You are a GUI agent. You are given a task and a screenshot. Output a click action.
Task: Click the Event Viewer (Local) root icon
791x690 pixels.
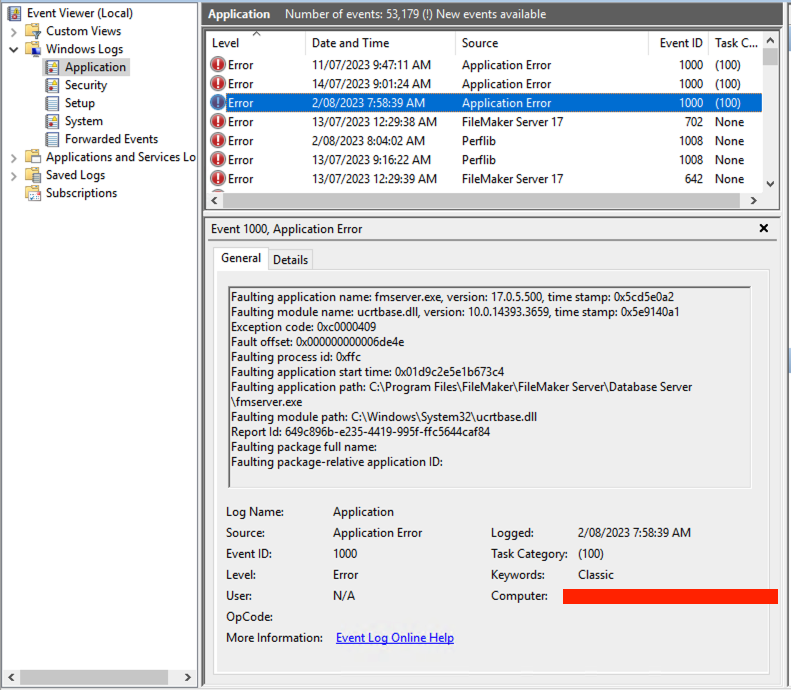pos(14,13)
